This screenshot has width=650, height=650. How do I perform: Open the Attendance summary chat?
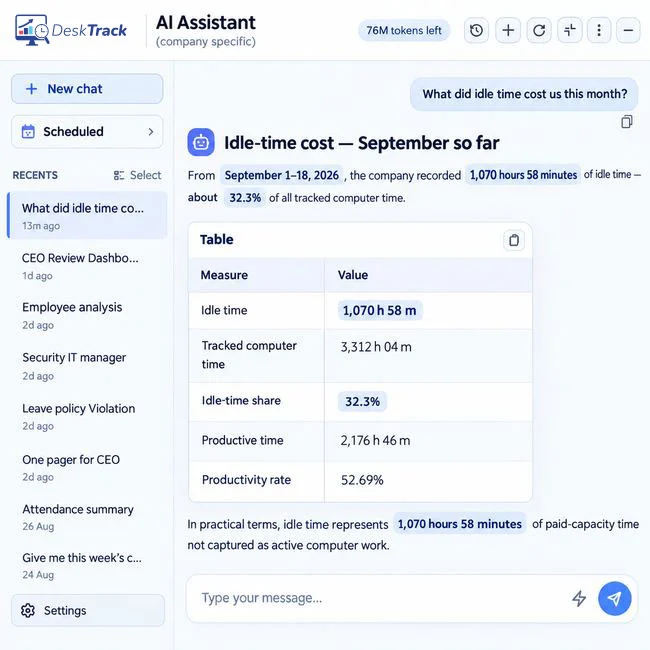pyautogui.click(x=87, y=517)
